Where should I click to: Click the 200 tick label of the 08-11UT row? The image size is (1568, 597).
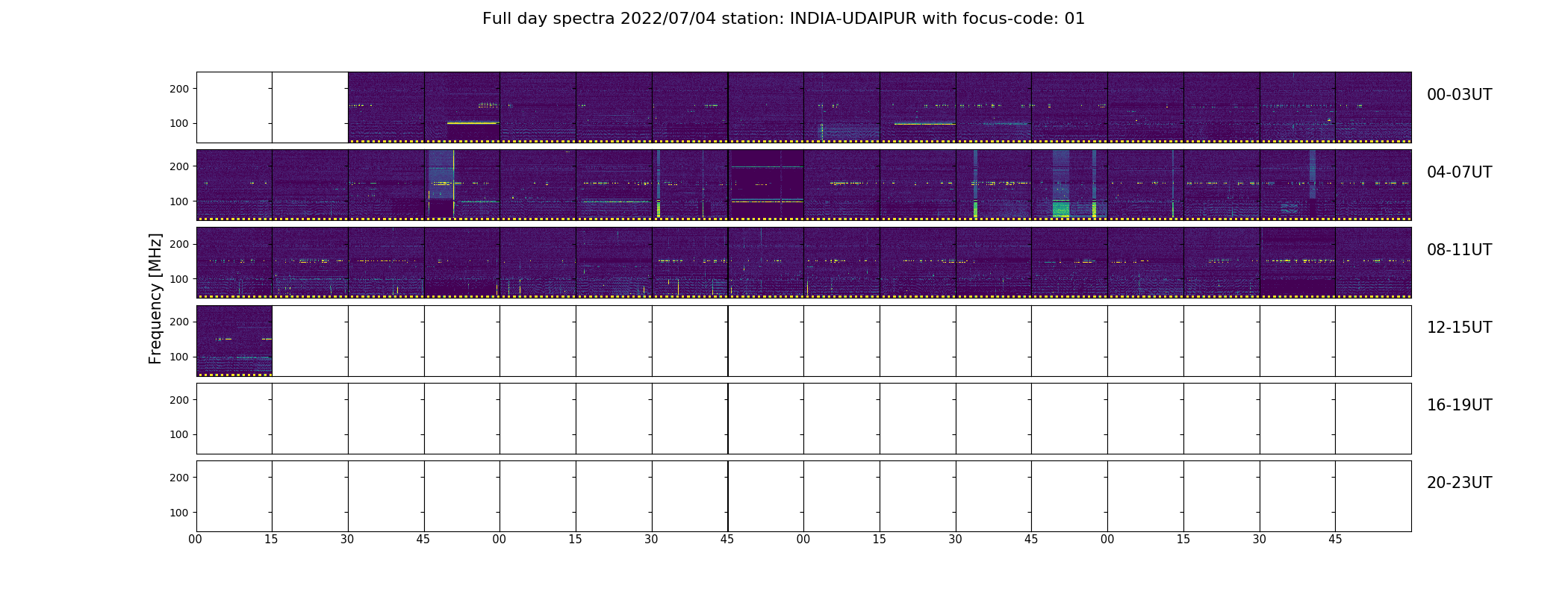pos(179,244)
